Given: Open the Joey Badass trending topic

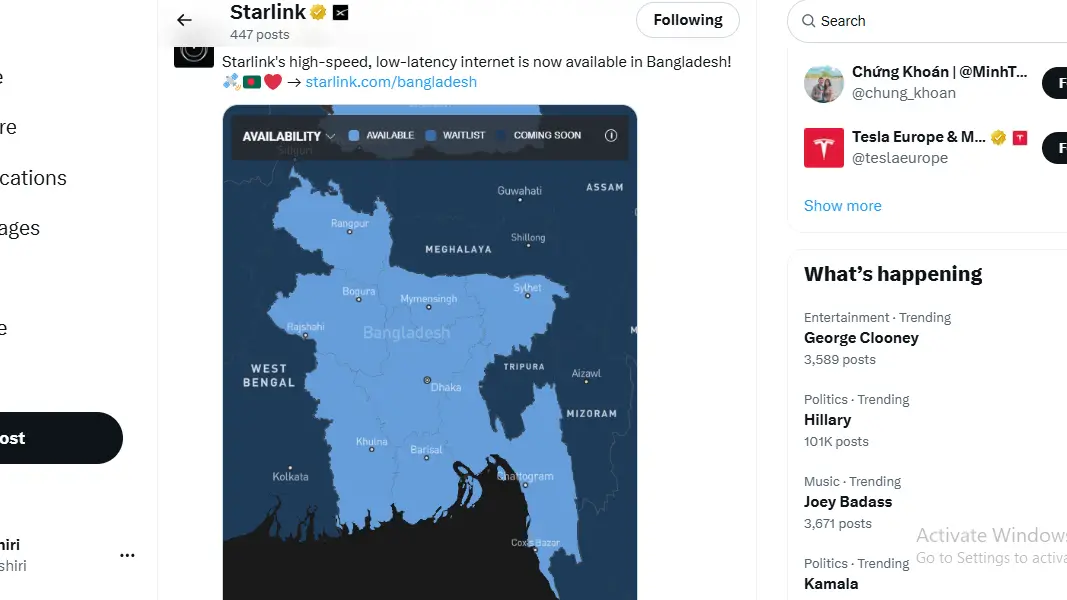Looking at the screenshot, I should click(x=847, y=502).
